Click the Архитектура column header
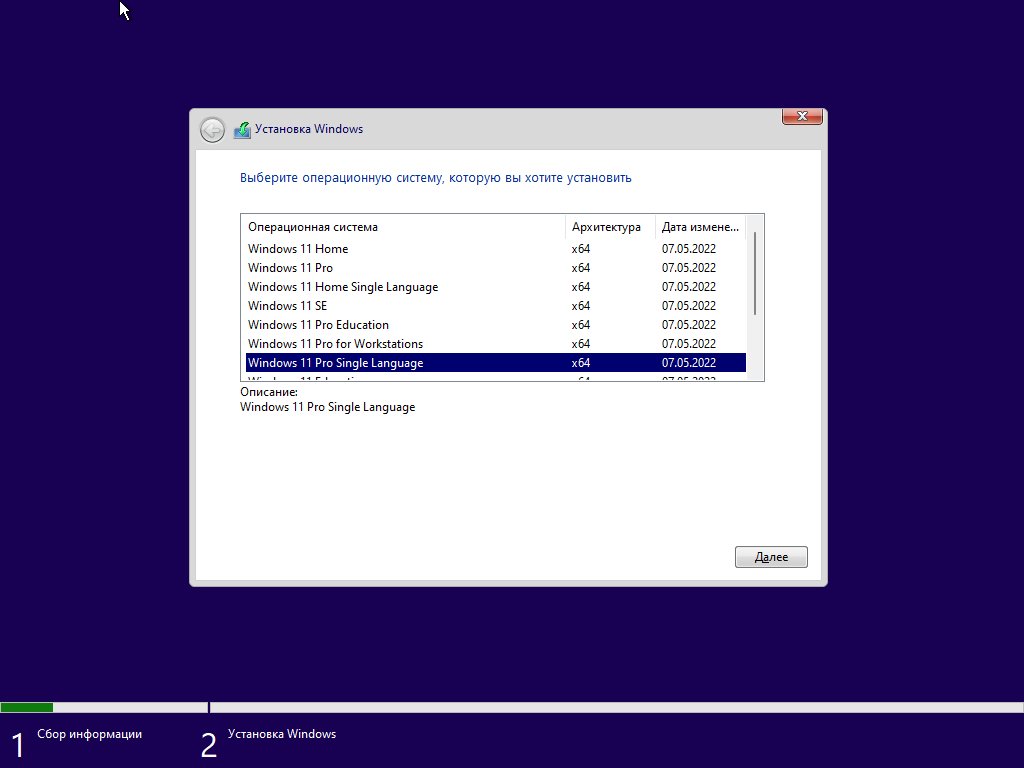 click(610, 227)
